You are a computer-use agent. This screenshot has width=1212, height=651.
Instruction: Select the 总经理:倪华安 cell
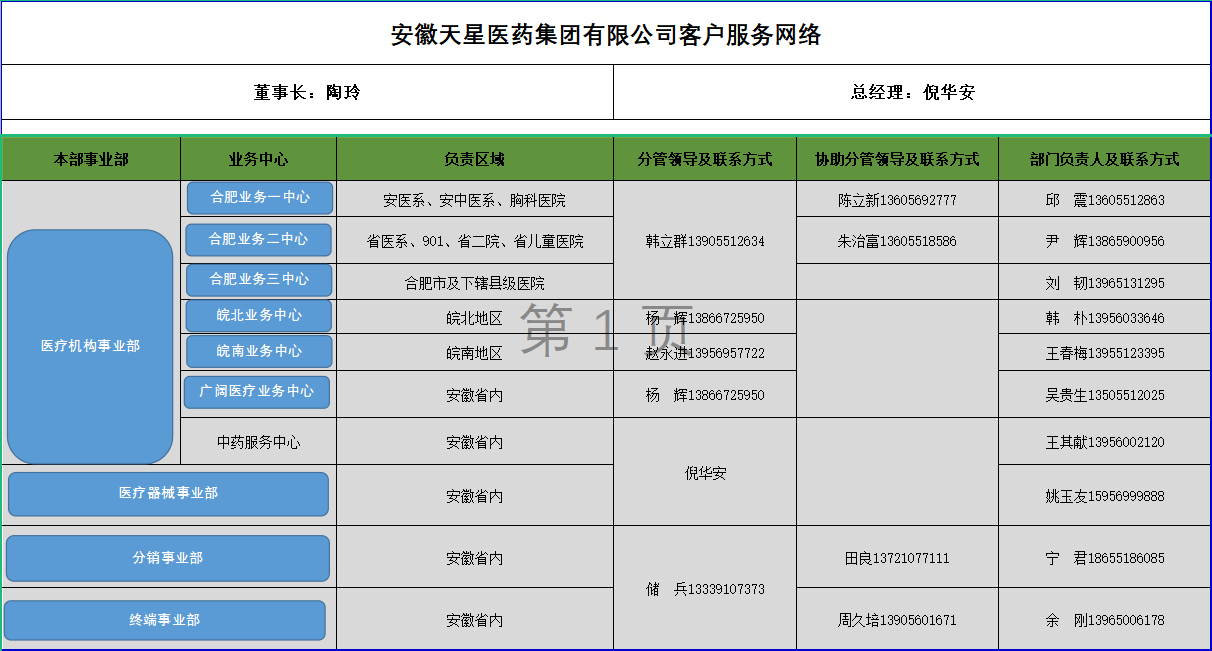912,92
